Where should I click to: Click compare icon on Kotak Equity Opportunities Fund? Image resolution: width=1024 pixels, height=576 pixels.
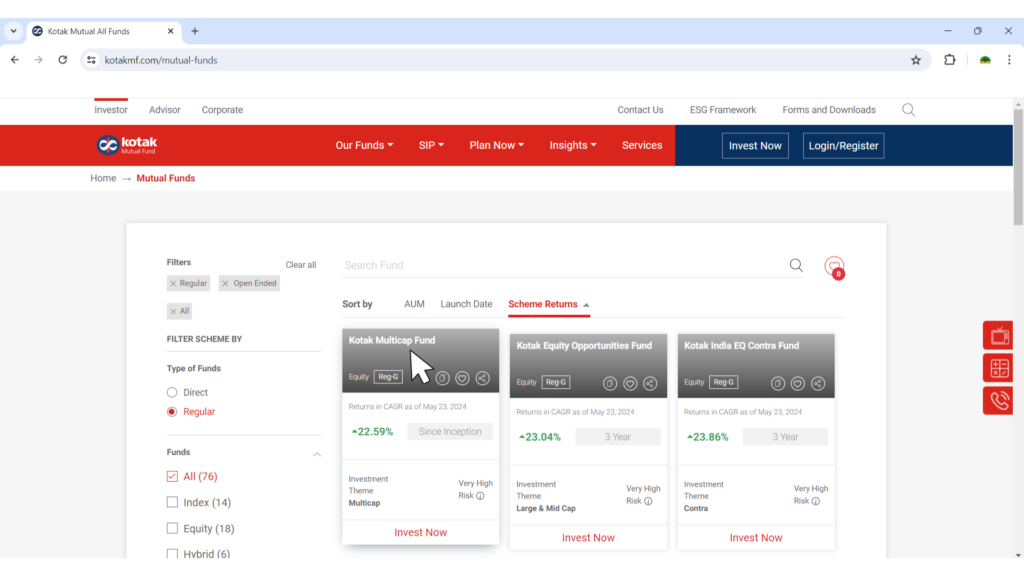click(x=610, y=383)
